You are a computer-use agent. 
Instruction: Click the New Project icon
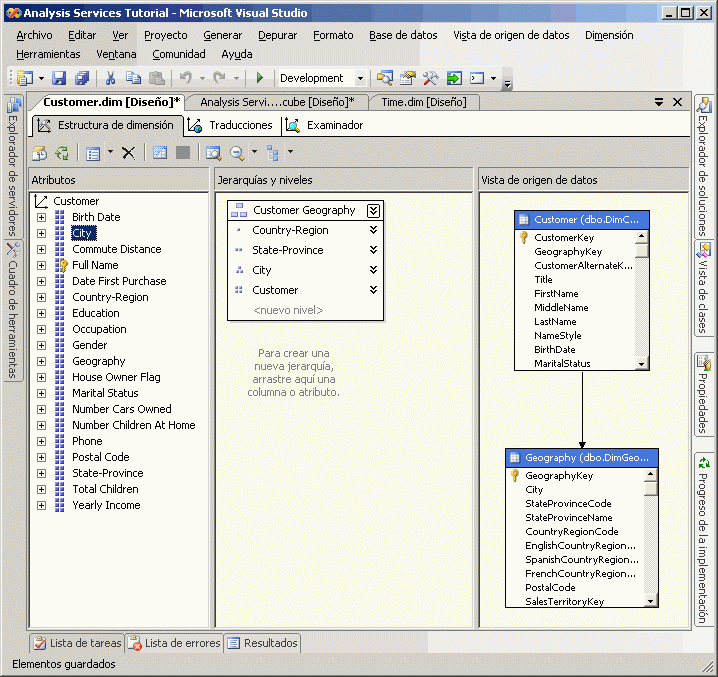pyautogui.click(x=25, y=78)
